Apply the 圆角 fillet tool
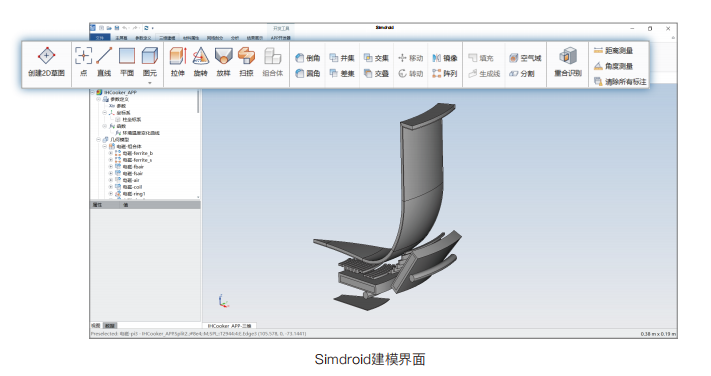The width and height of the screenshot is (711, 376). tap(308, 73)
